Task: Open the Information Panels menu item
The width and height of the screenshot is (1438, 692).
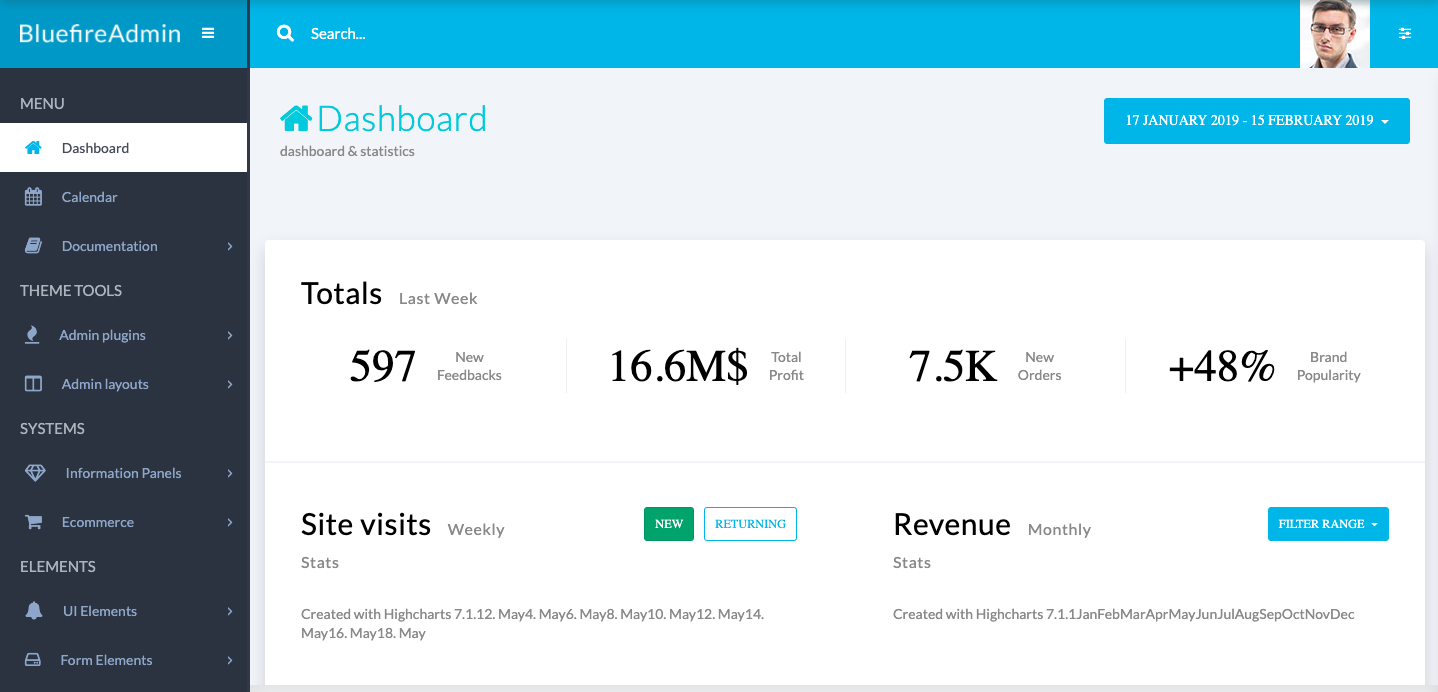Action: click(124, 473)
